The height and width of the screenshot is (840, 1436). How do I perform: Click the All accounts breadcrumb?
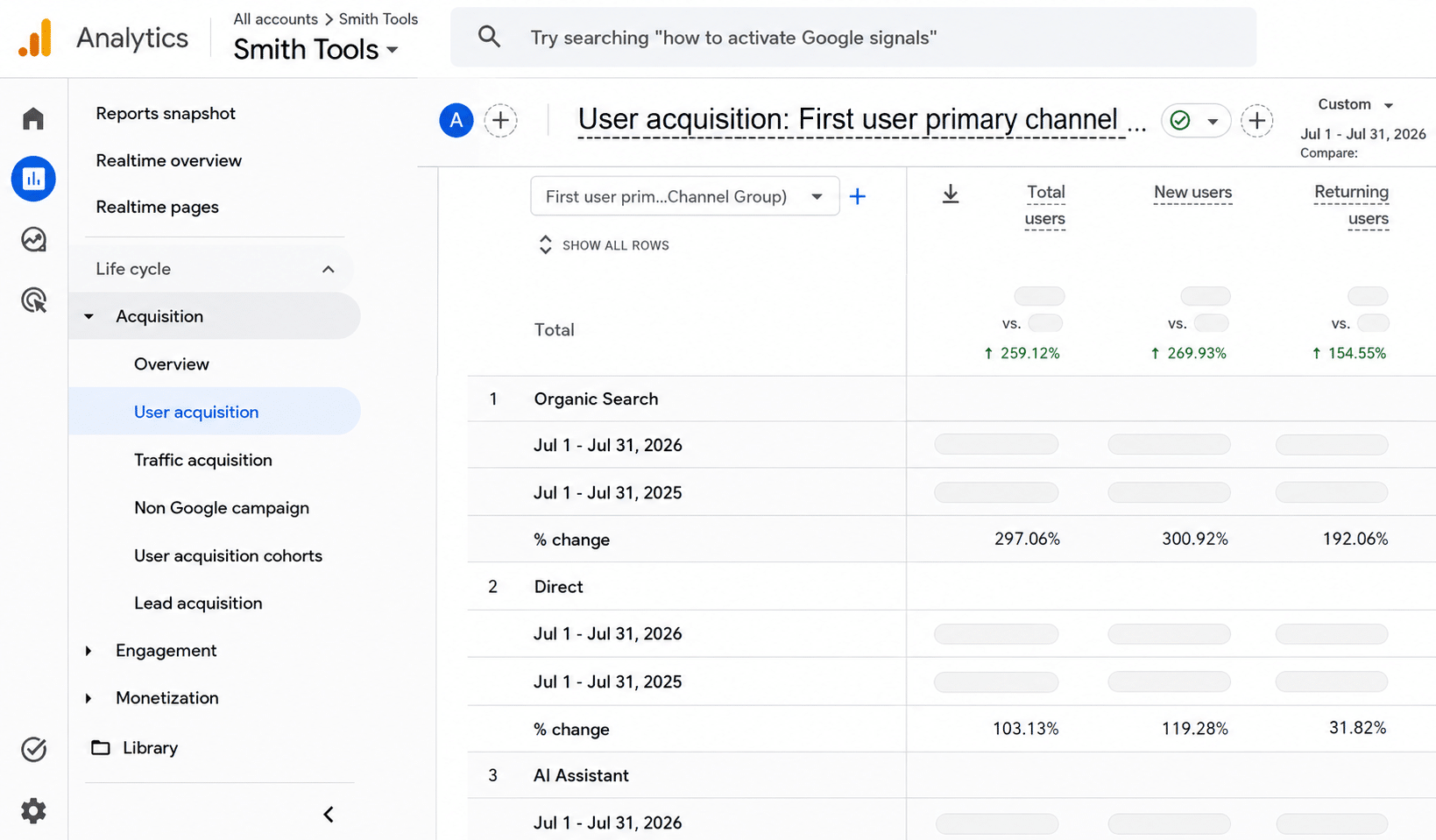pyautogui.click(x=275, y=18)
